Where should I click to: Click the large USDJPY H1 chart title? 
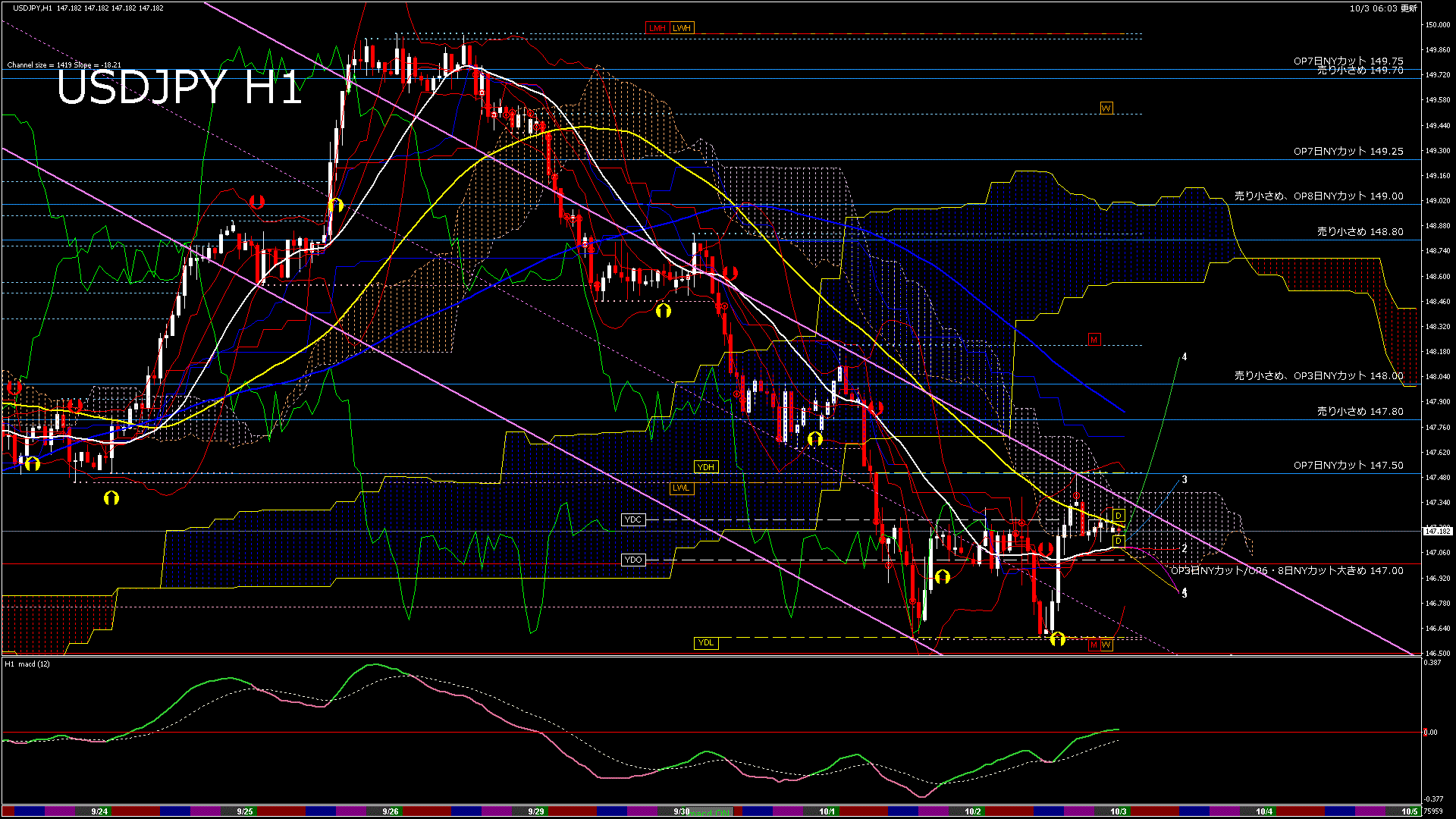coord(179,87)
